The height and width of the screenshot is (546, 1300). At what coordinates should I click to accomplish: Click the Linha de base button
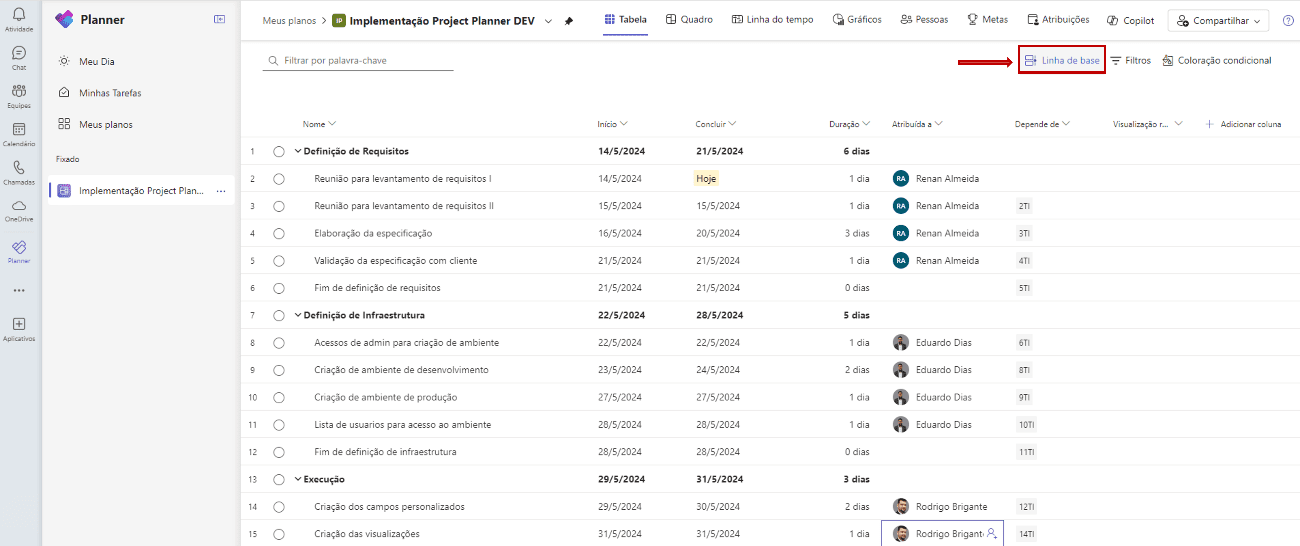[x=1062, y=61]
